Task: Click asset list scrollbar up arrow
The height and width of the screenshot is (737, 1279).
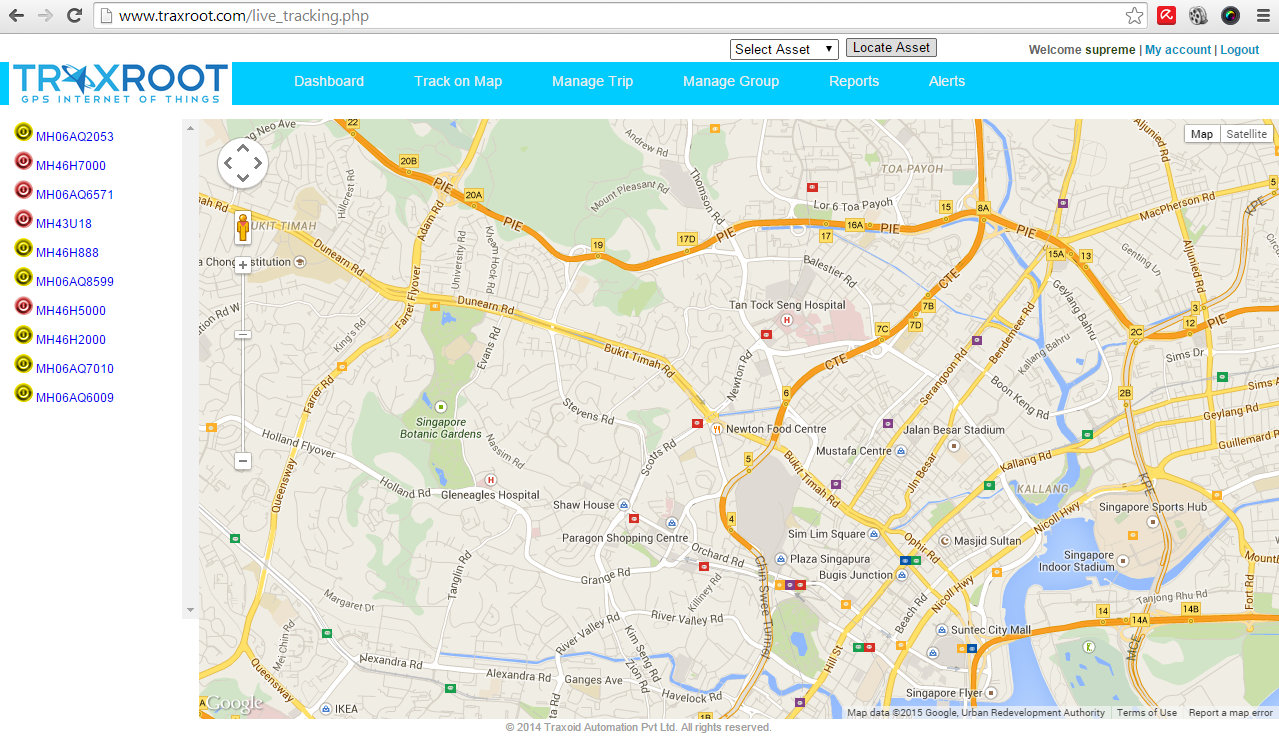Action: [190, 127]
